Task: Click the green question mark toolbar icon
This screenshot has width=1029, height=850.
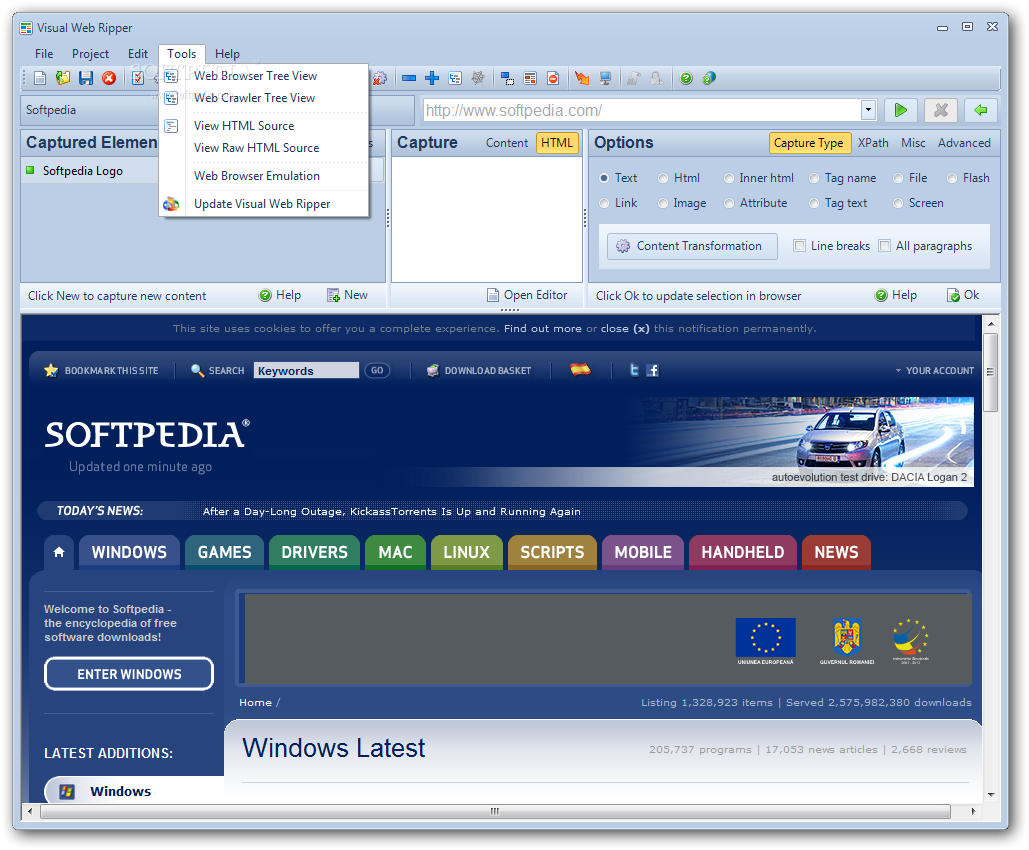Action: click(x=686, y=78)
